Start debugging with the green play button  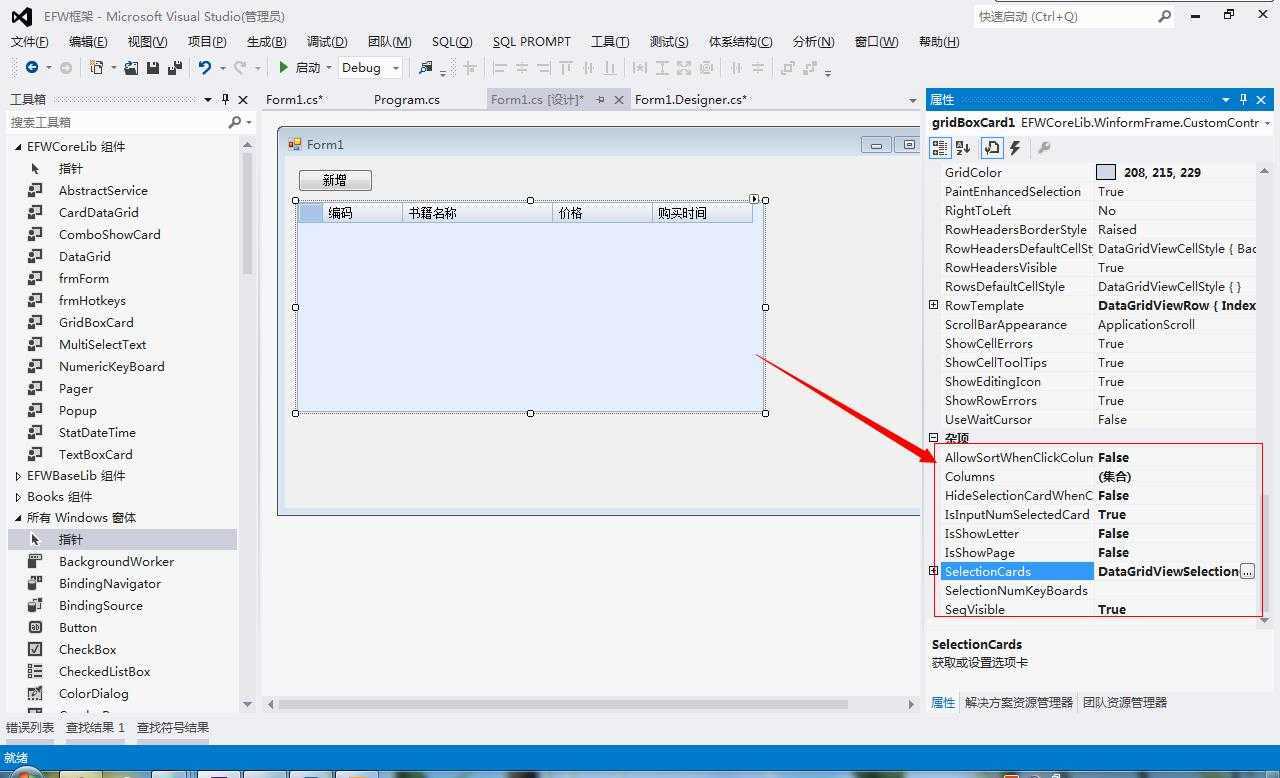[284, 67]
